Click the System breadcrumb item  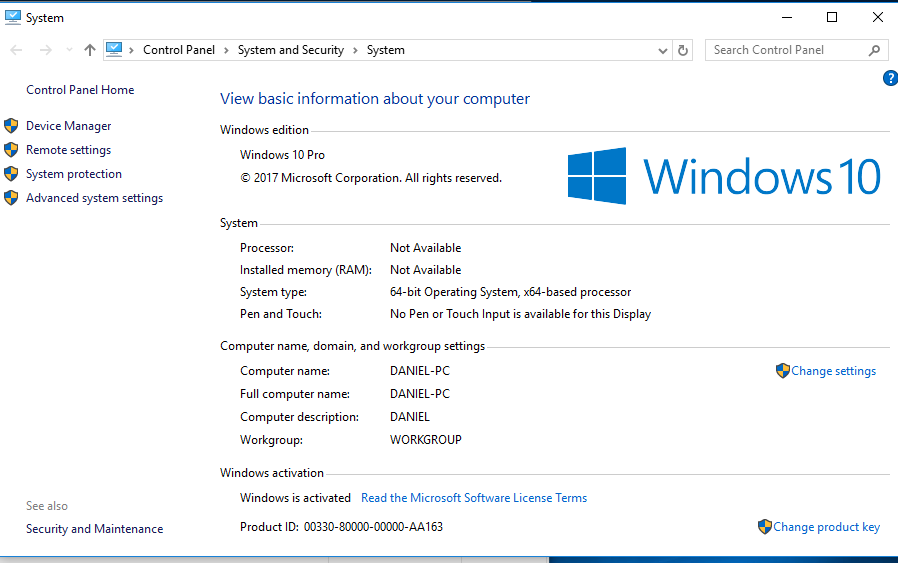coord(385,50)
